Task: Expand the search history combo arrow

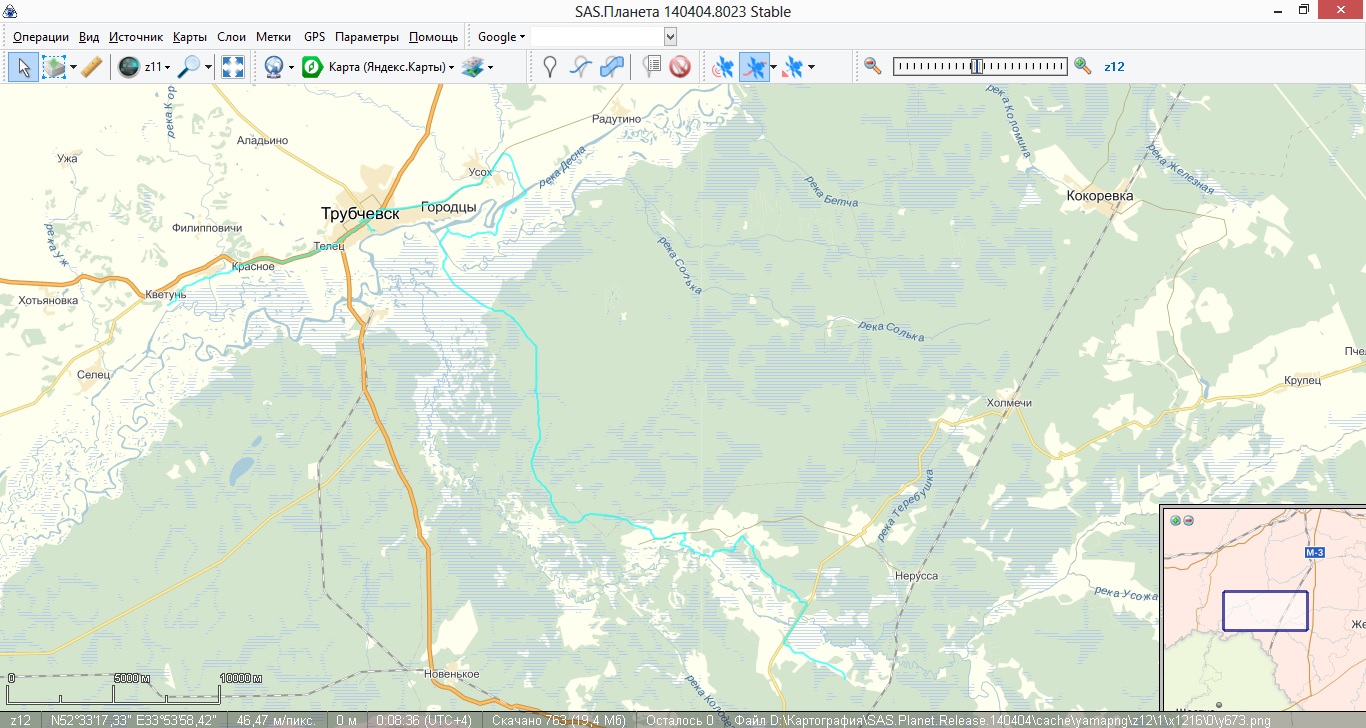Action: pyautogui.click(x=670, y=37)
